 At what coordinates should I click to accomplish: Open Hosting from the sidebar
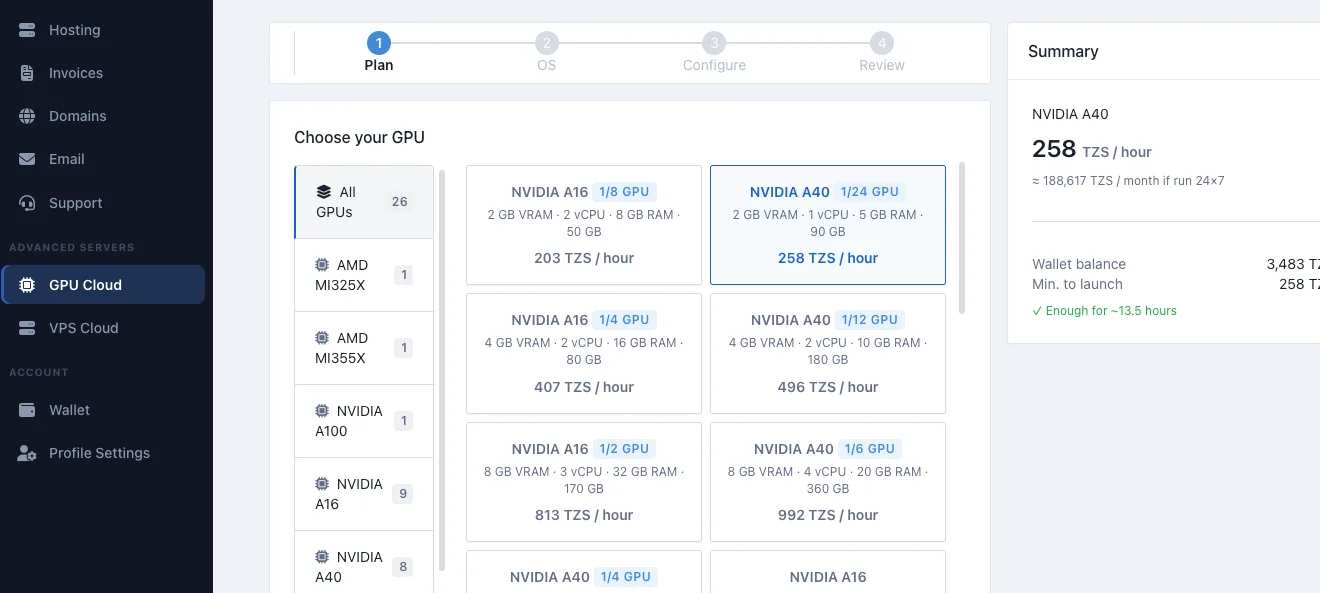[104, 30]
